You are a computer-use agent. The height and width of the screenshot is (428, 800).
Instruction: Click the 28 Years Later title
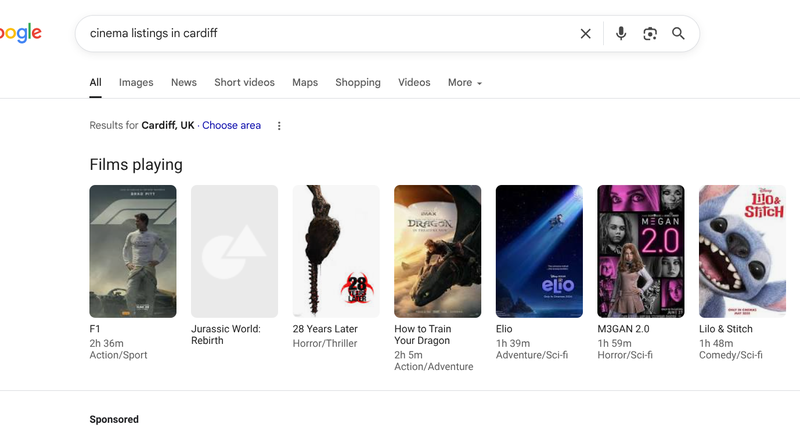coord(325,329)
